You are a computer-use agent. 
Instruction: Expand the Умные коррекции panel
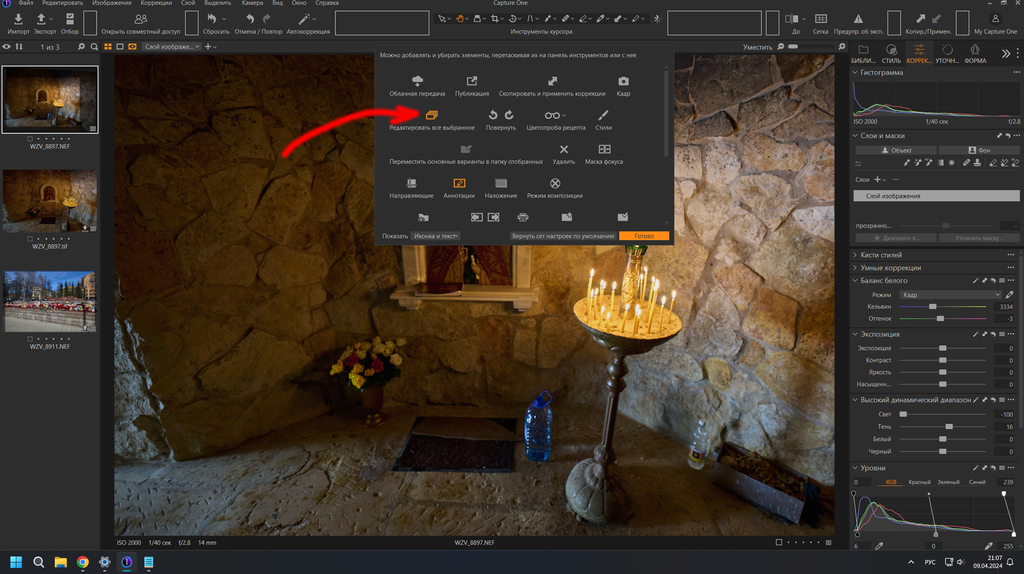[x=855, y=268]
